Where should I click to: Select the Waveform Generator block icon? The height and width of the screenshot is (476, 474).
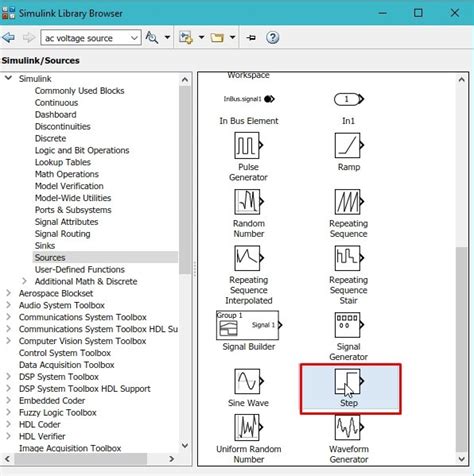(349, 427)
